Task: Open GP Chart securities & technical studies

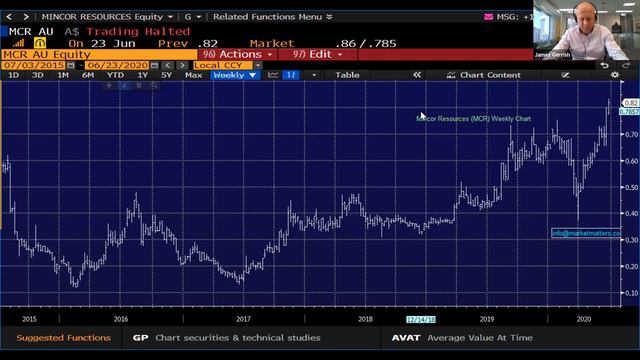Action: (x=227, y=338)
